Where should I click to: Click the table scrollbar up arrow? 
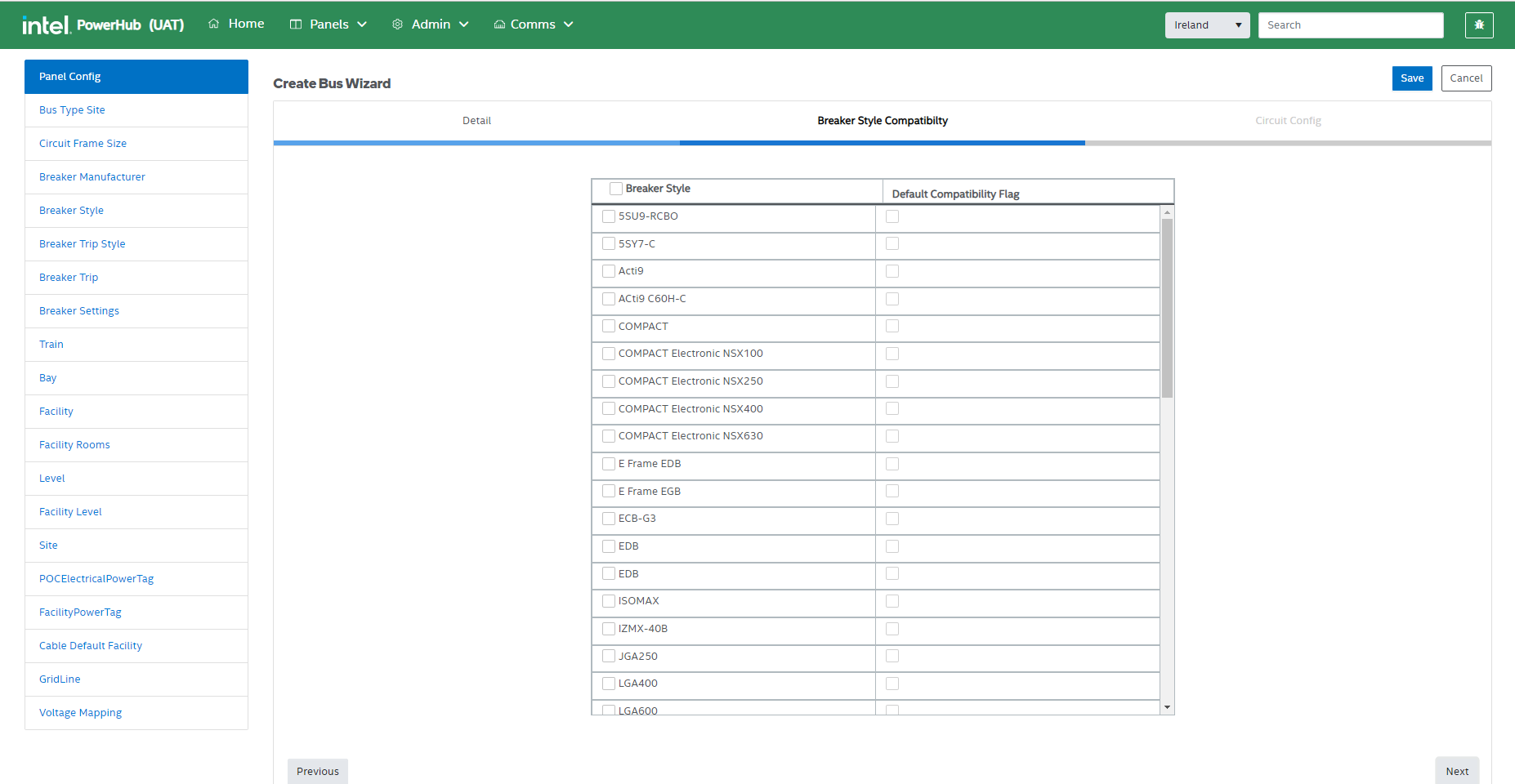coord(1167,212)
